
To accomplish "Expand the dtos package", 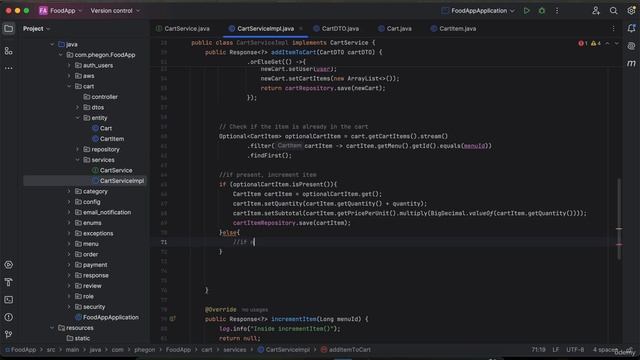I will point(78,107).
